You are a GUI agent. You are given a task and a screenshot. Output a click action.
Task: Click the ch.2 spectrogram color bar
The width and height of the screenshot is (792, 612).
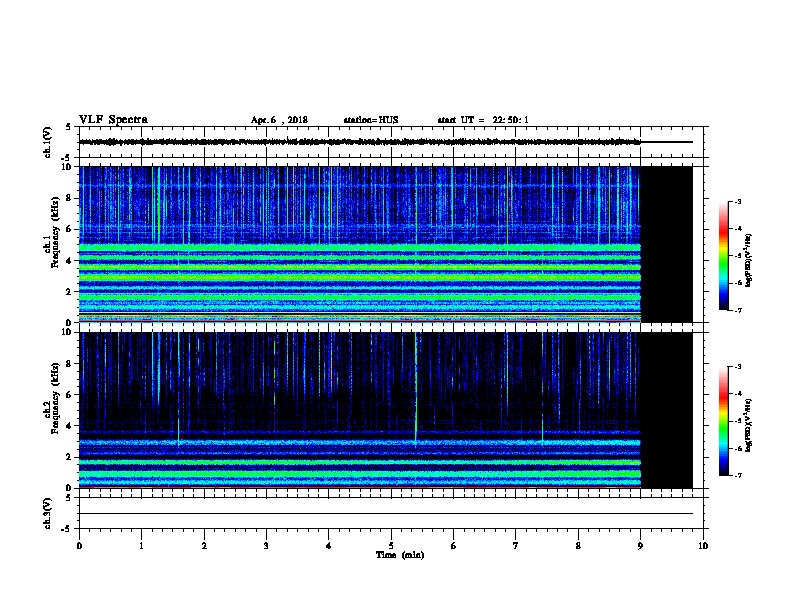pos(723,421)
